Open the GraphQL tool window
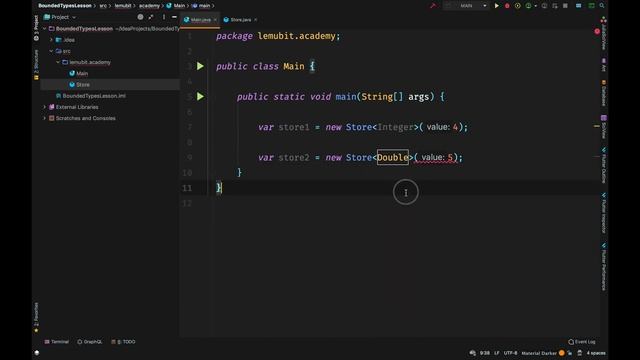 tap(90, 342)
